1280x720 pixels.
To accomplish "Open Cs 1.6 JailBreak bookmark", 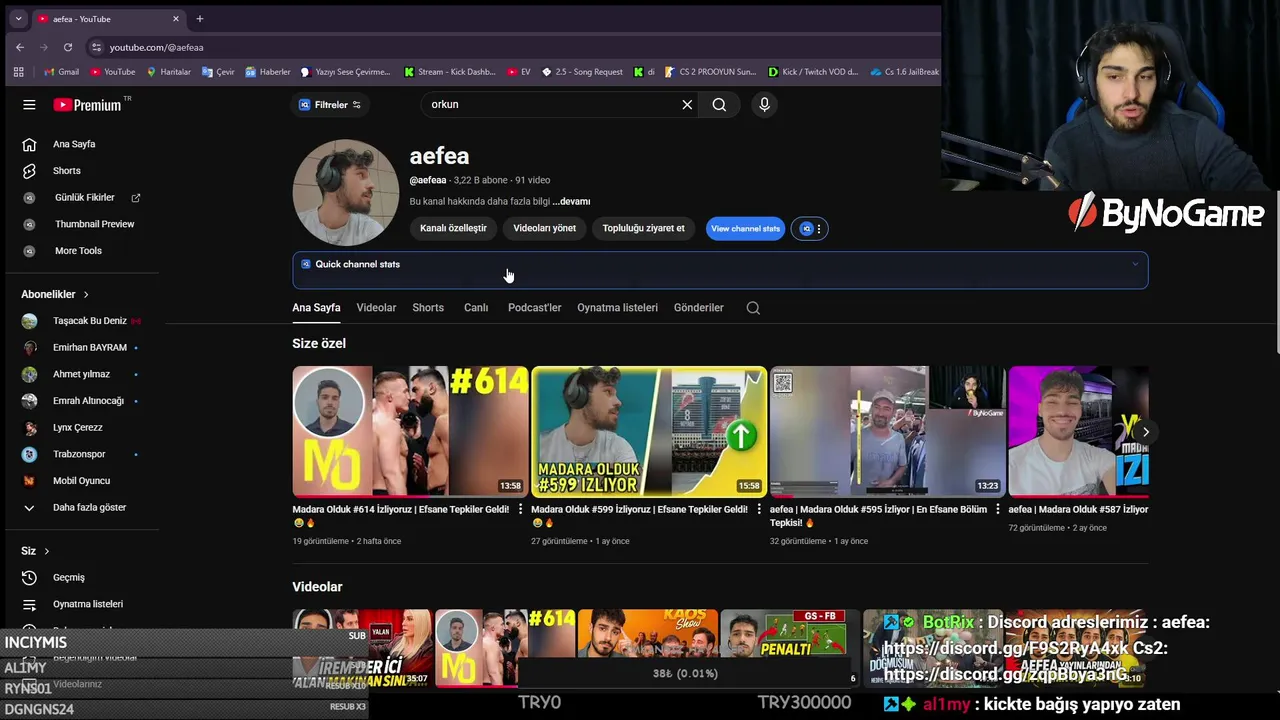I will (904, 72).
